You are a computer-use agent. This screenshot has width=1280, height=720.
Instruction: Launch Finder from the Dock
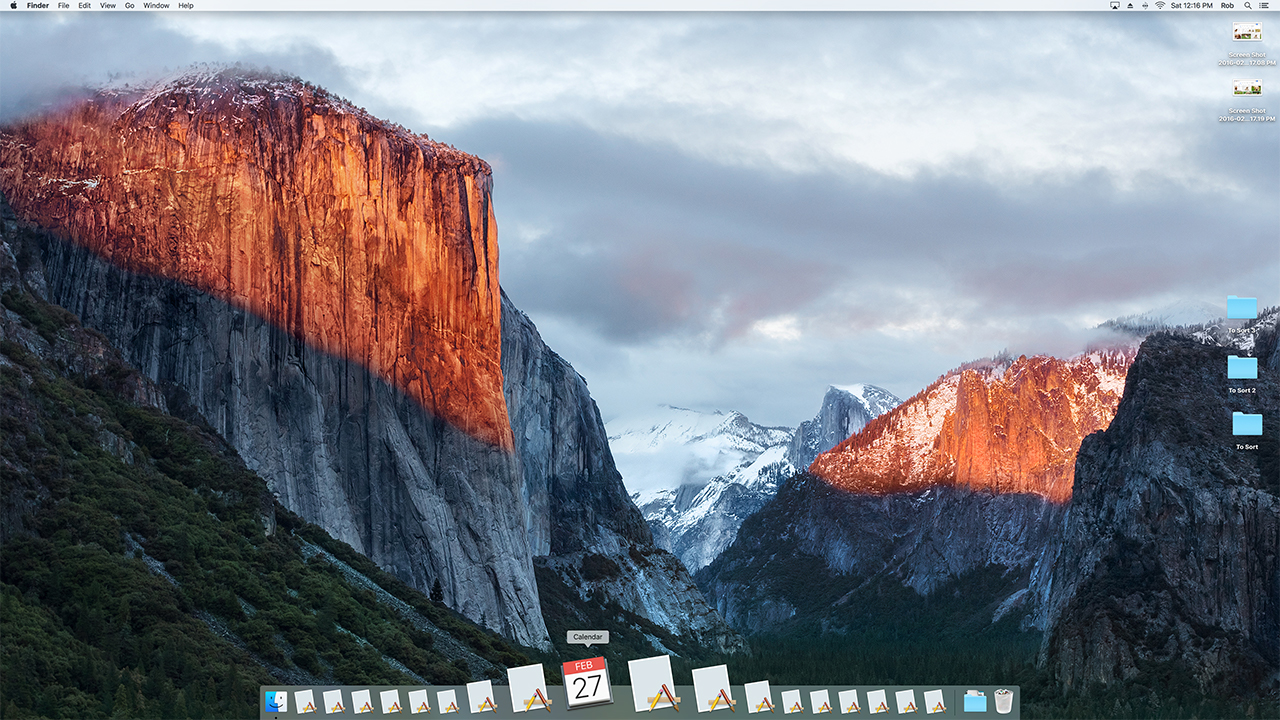(276, 701)
